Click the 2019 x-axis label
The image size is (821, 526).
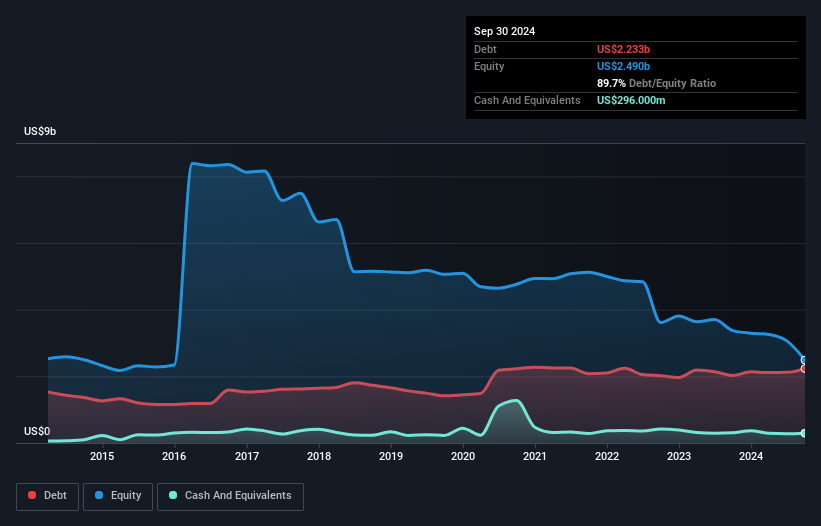[x=391, y=456]
